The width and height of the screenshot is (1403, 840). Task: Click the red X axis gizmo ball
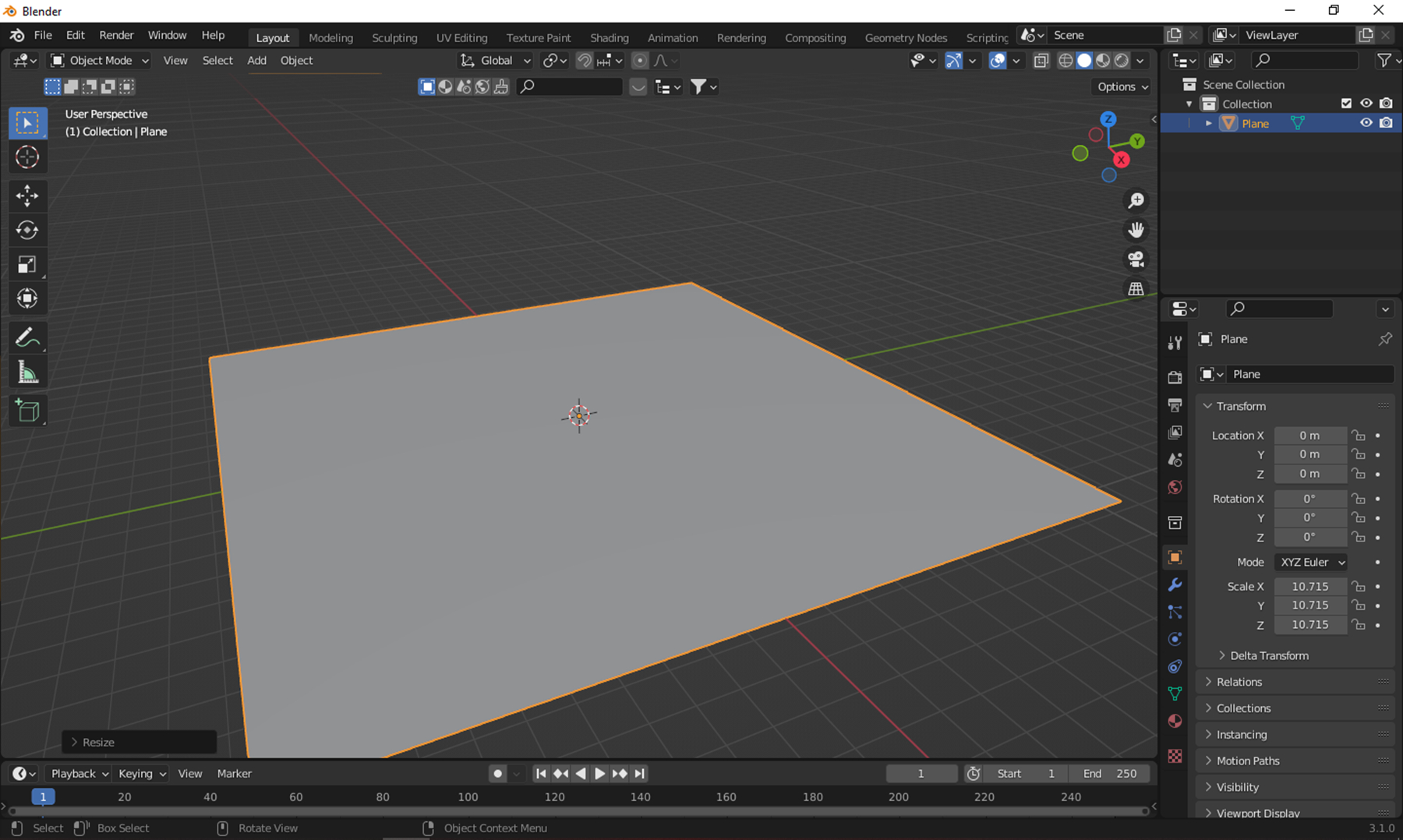1121,160
